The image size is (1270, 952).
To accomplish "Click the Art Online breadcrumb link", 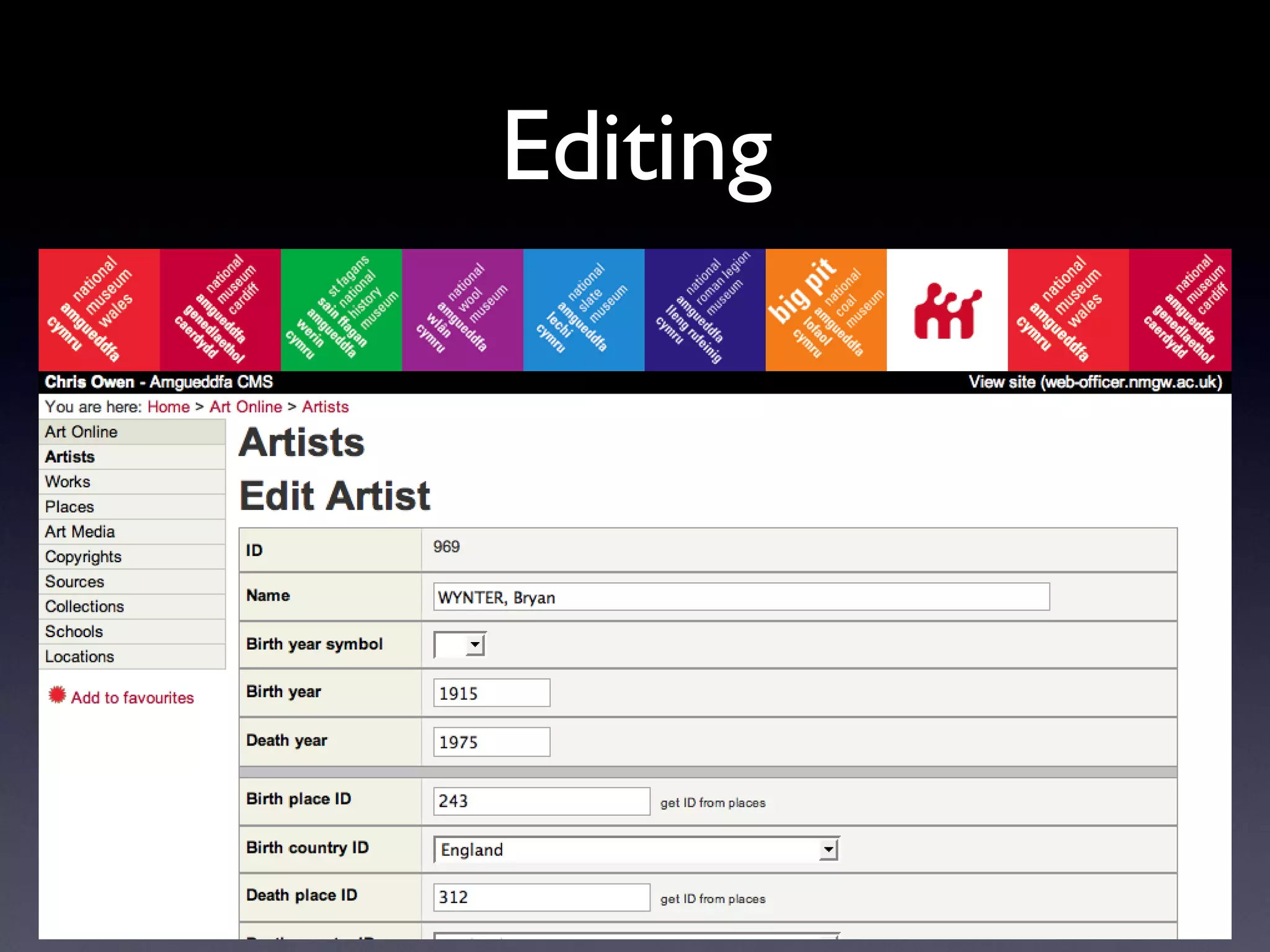I will pyautogui.click(x=246, y=407).
